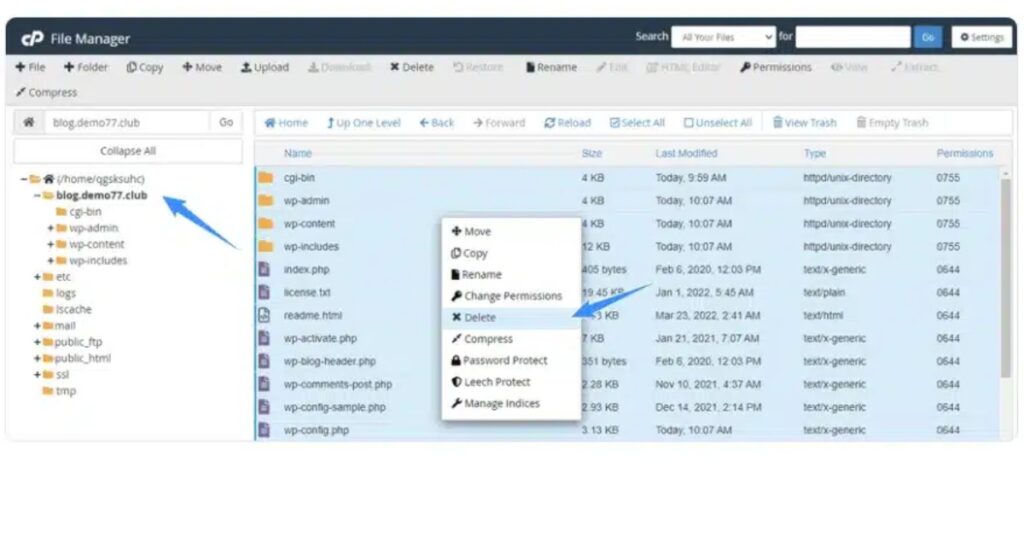Collapse the blog.demo77.club tree node
The height and width of the screenshot is (538, 1024).
37,196
